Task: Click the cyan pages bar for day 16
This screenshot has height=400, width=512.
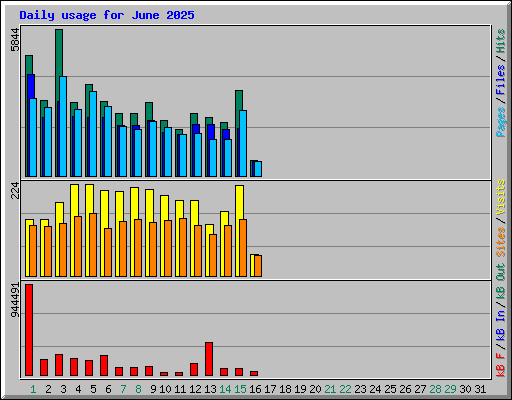Action: (258, 169)
